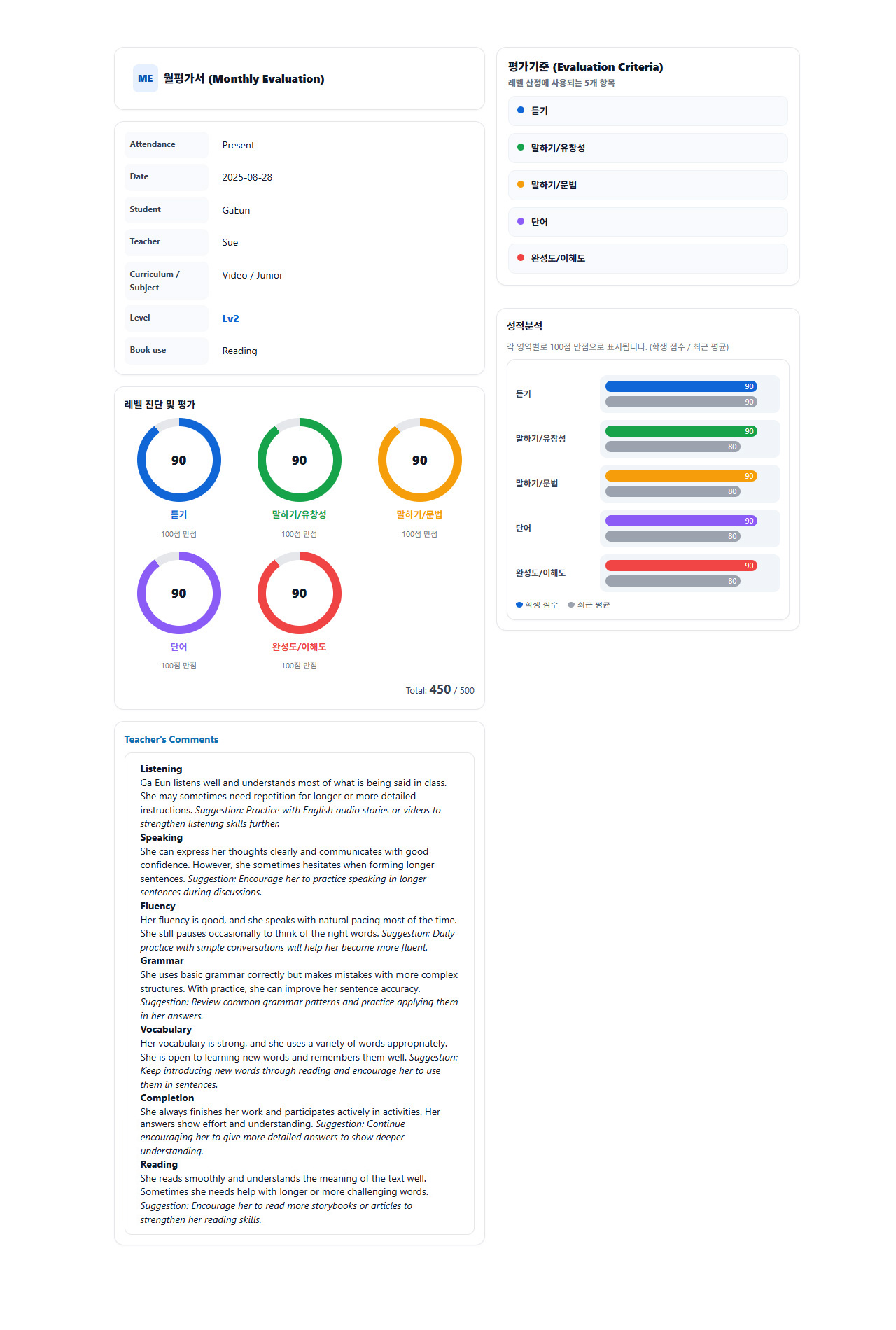Click the blue dot beside 듣기 criterion

[520, 111]
